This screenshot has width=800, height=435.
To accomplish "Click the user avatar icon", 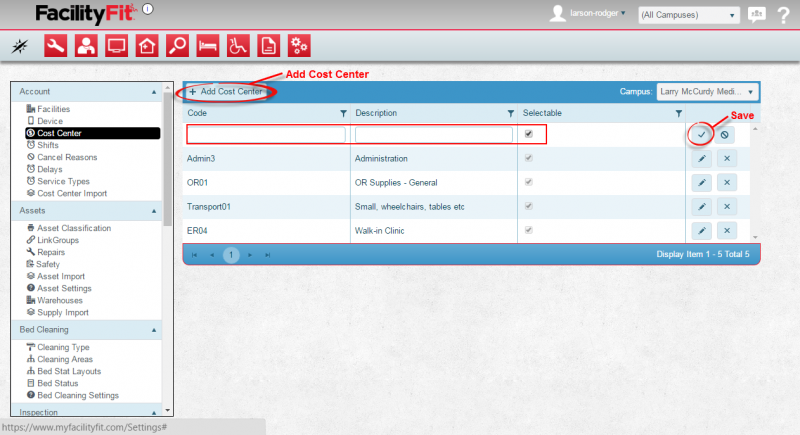I will click(557, 14).
